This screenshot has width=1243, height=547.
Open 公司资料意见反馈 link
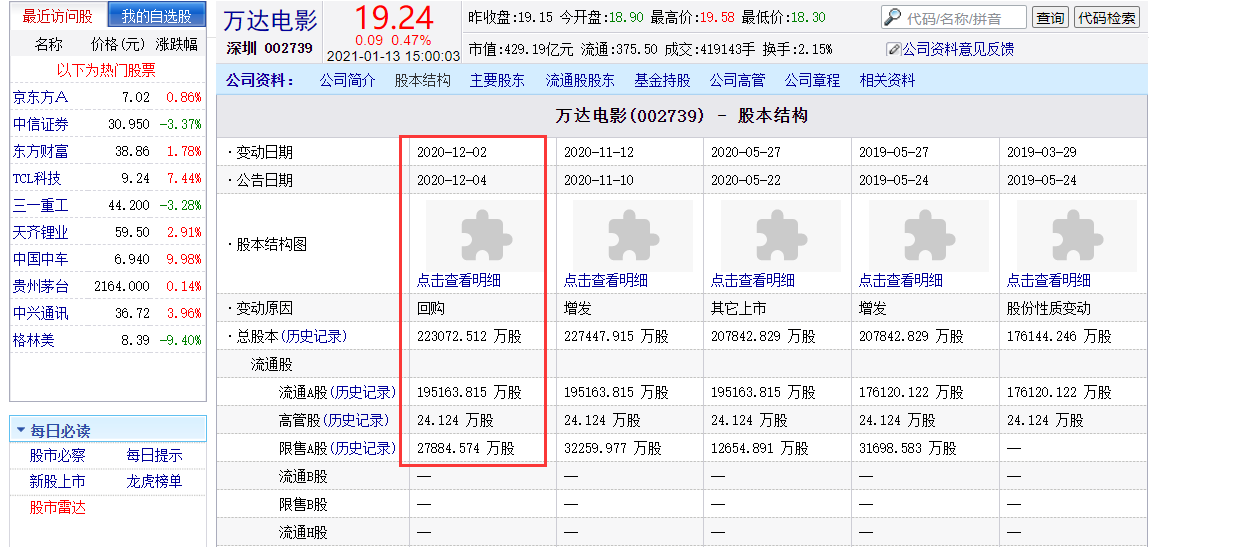(x=958, y=49)
